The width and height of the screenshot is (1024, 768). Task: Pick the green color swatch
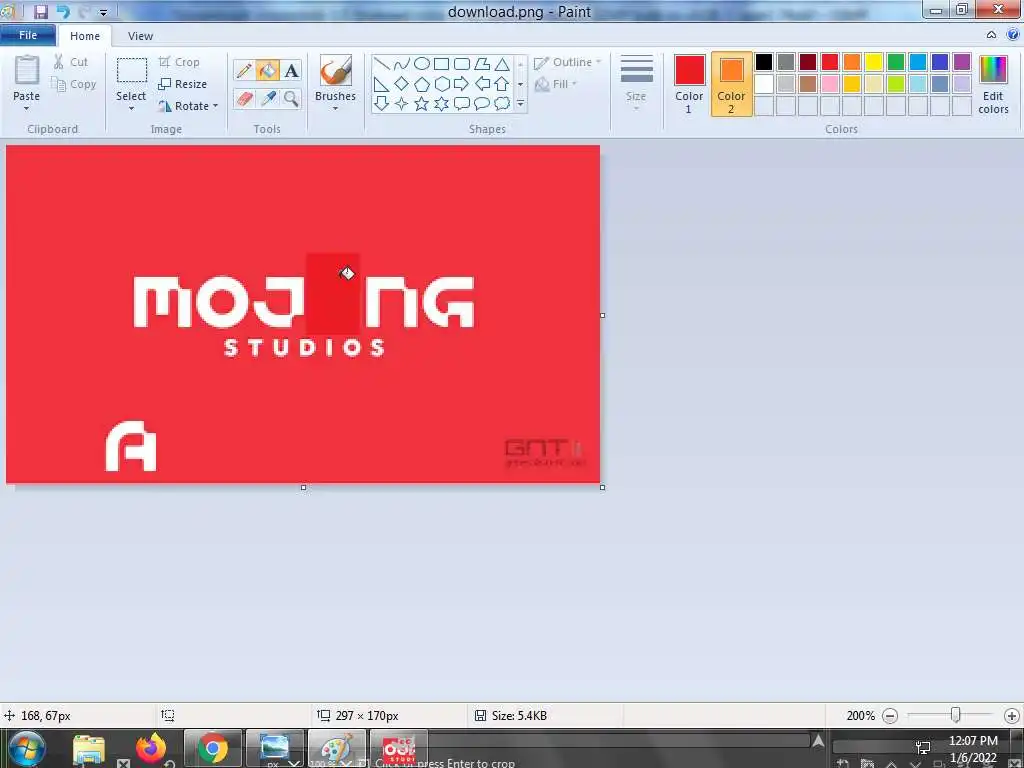pyautogui.click(x=895, y=62)
